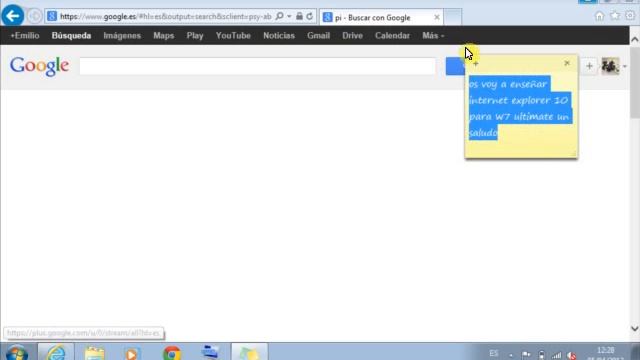Refresh the page with the reload icon
The height and width of the screenshot is (360, 640).
tap(309, 16)
